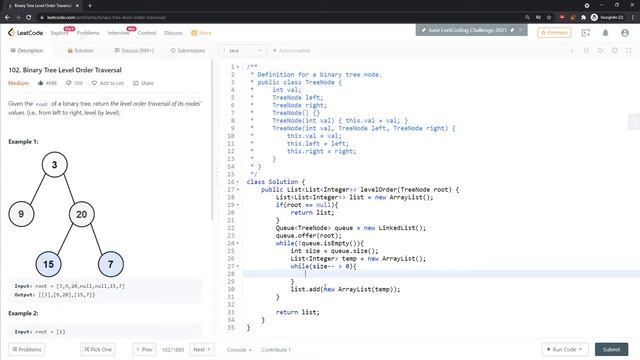Toggle fullscreen editor mode
Viewport: 640px width, 360px height.
[x=629, y=50]
